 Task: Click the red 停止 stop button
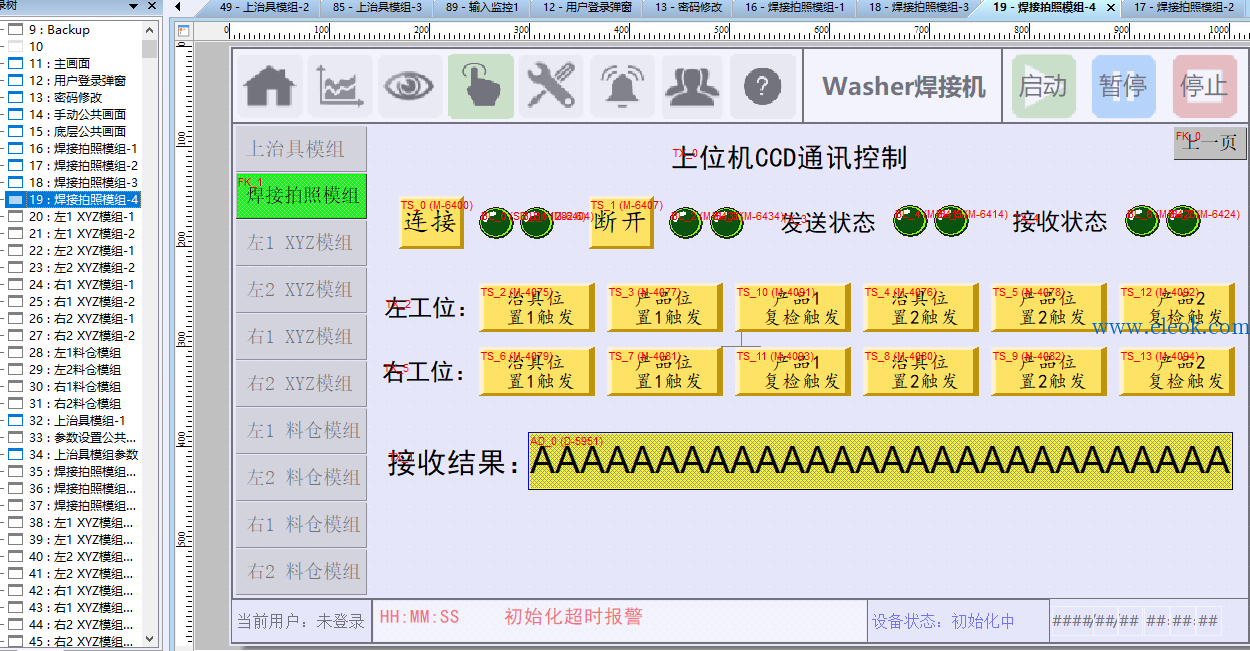coord(1204,87)
